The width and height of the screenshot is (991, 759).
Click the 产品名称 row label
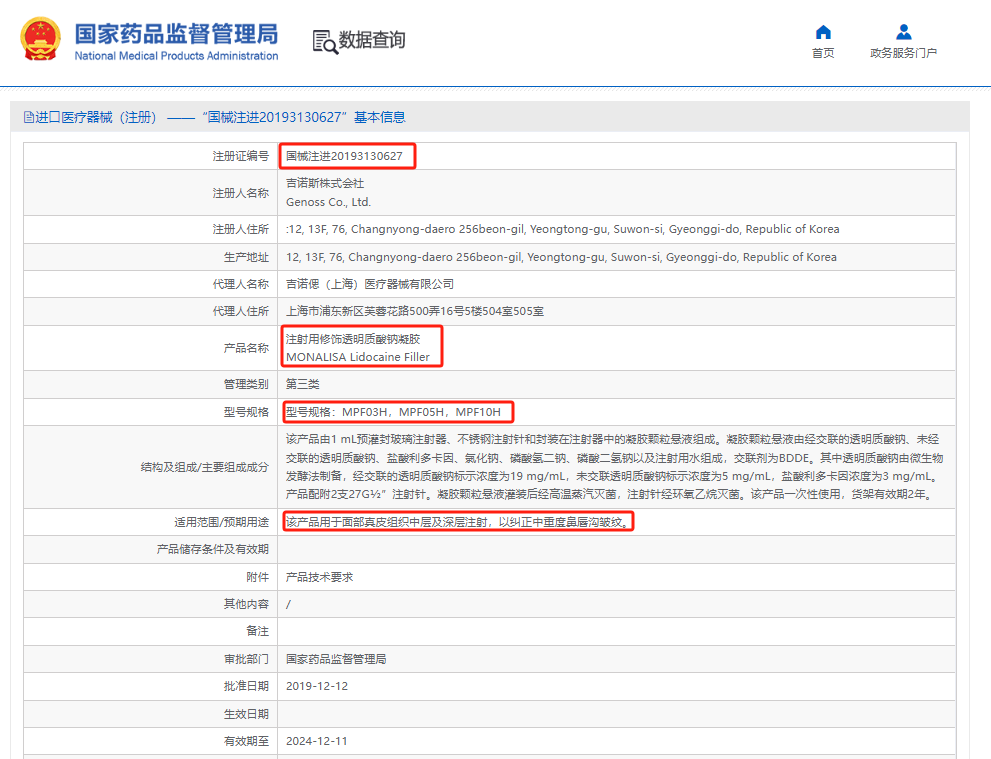coord(246,348)
